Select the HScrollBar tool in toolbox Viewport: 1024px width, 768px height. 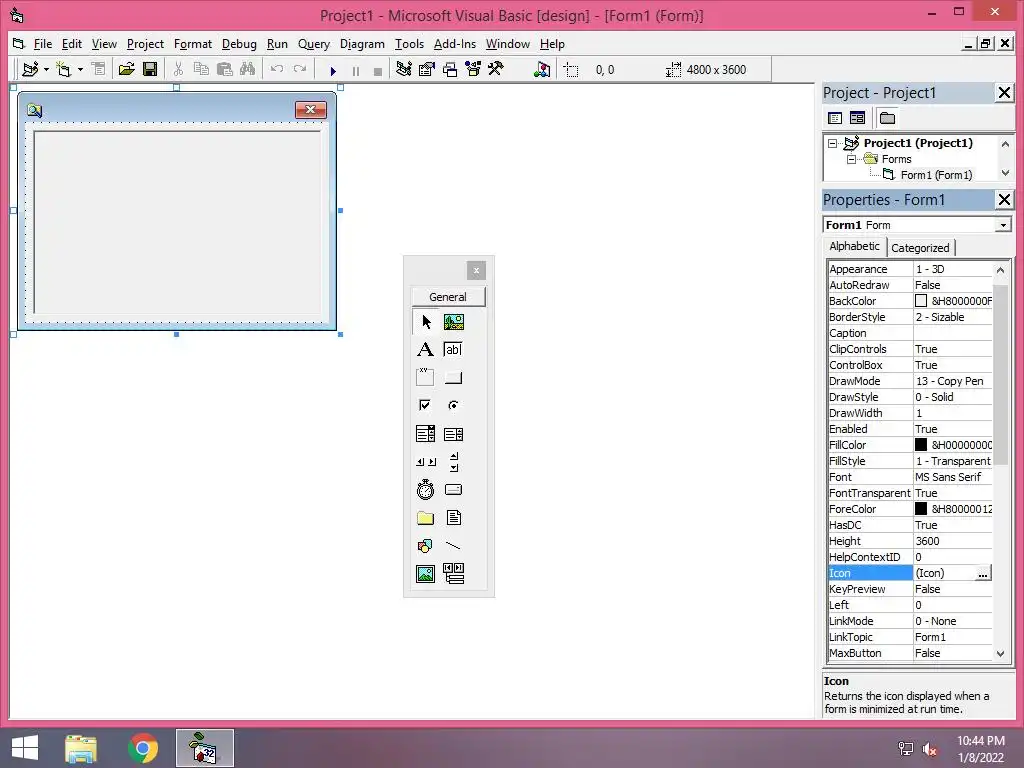(x=425, y=462)
